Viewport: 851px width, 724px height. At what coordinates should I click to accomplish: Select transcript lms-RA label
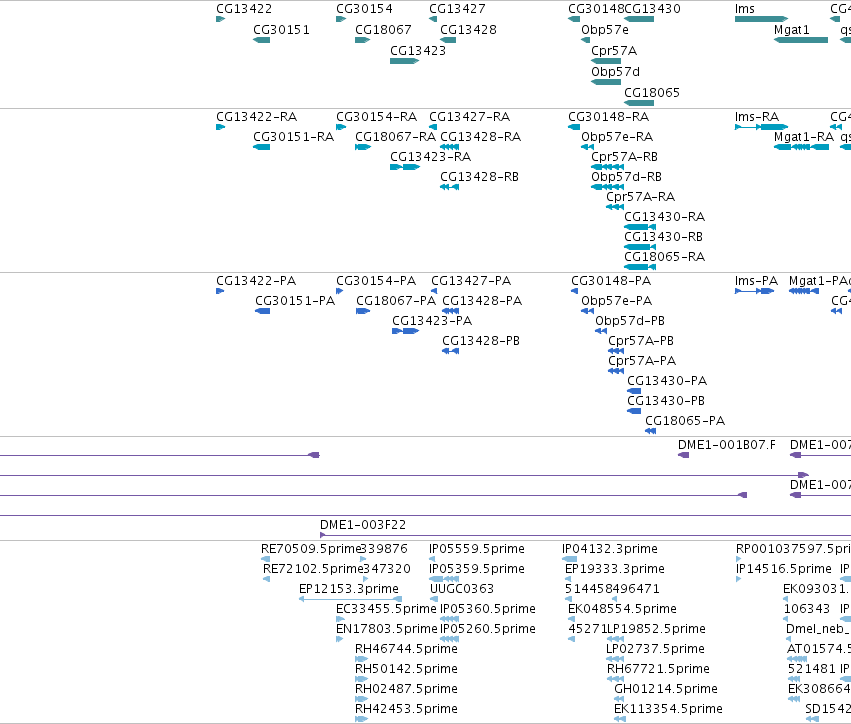coord(757,117)
